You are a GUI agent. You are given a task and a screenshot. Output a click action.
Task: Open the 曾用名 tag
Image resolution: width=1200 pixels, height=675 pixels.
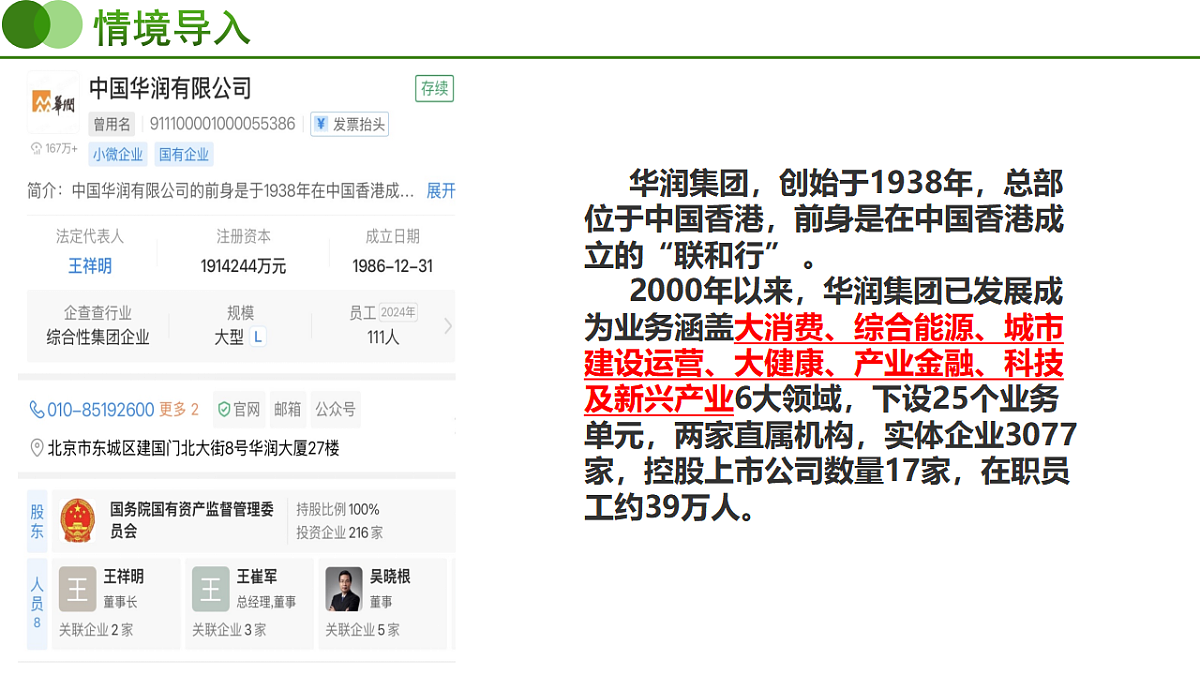[x=112, y=124]
